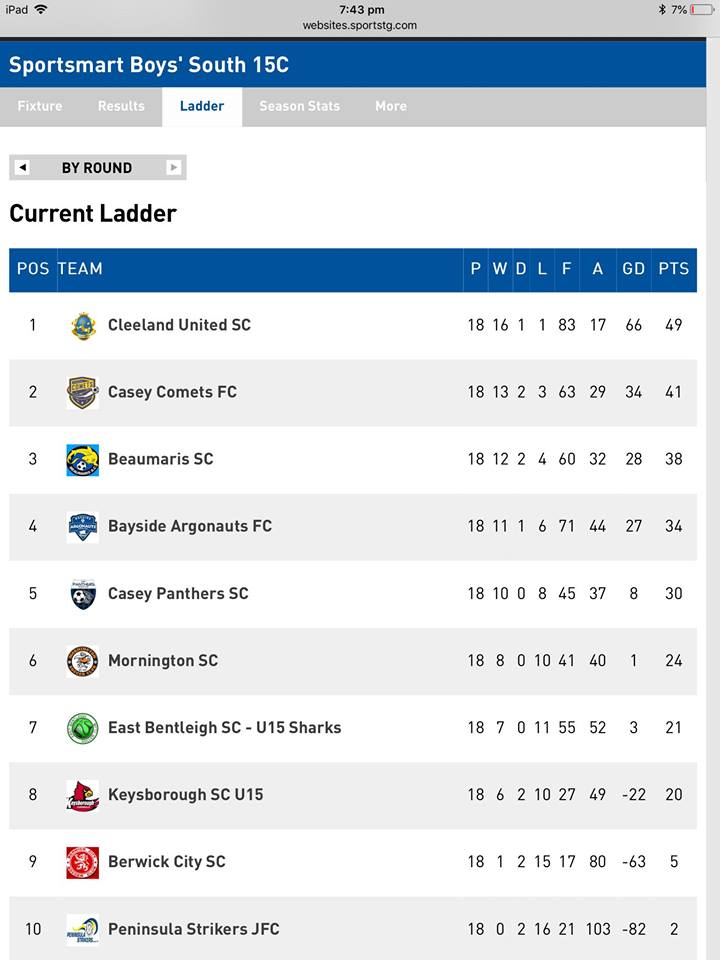
Task: Open the Casey Comets FC team link
Action: [x=173, y=392]
